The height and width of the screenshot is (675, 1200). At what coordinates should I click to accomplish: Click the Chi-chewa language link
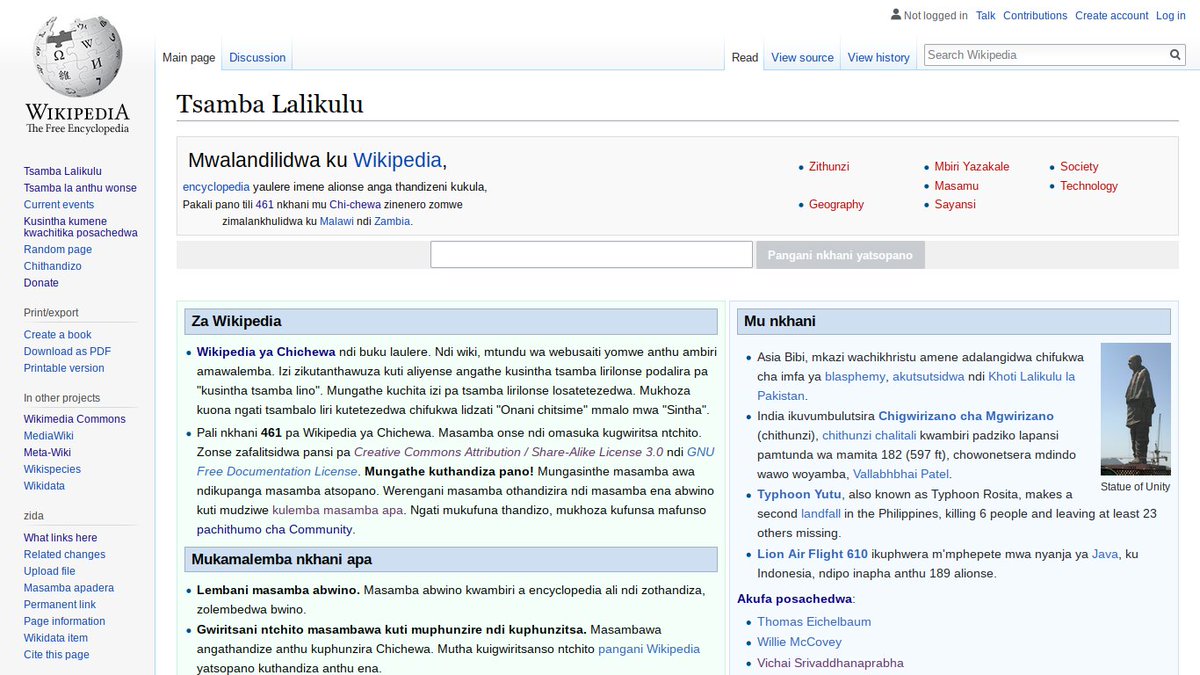point(355,204)
